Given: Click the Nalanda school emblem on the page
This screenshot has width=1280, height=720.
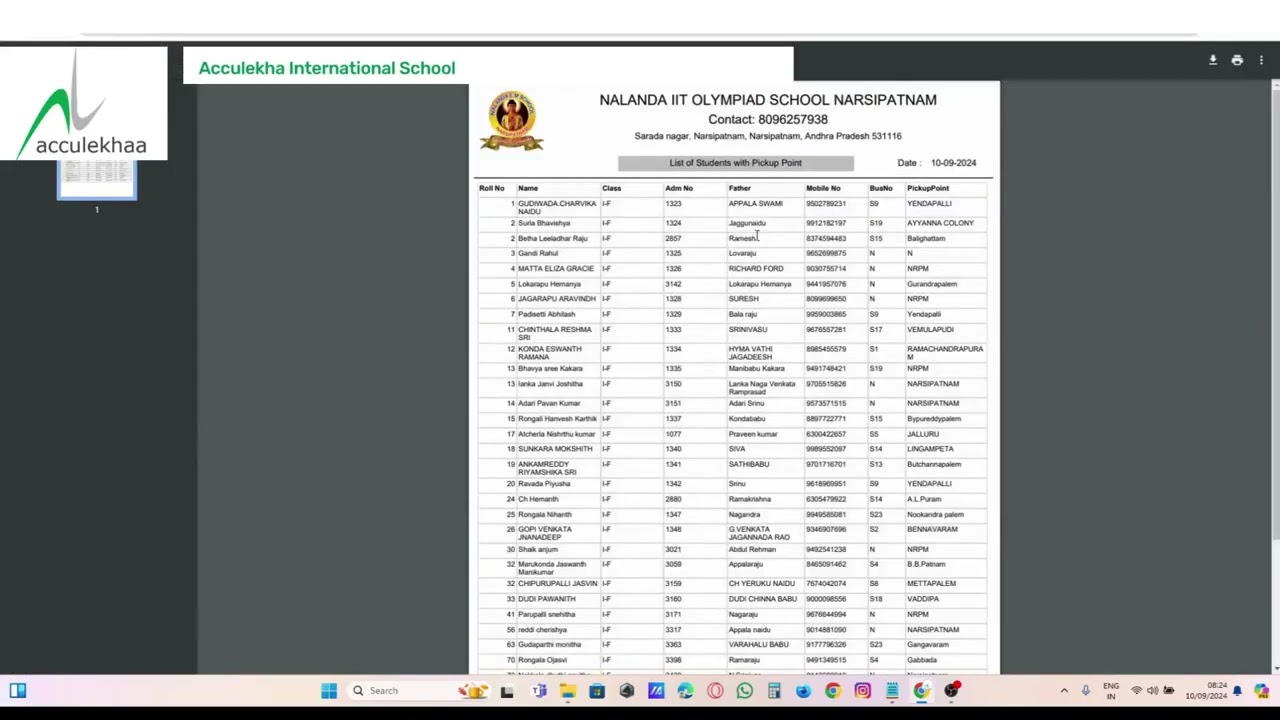Looking at the screenshot, I should 512,122.
